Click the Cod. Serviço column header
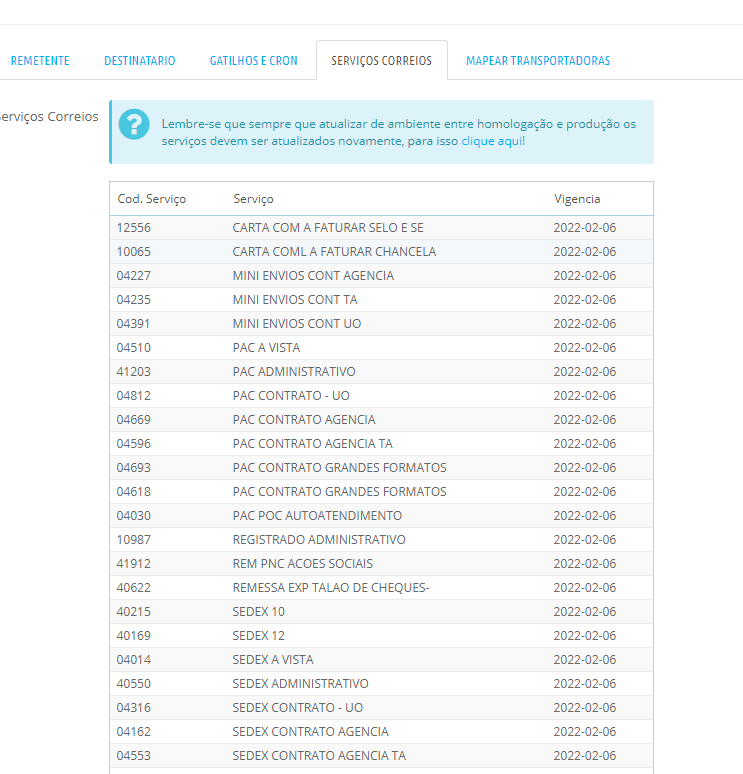The width and height of the screenshot is (743, 774). [x=151, y=199]
